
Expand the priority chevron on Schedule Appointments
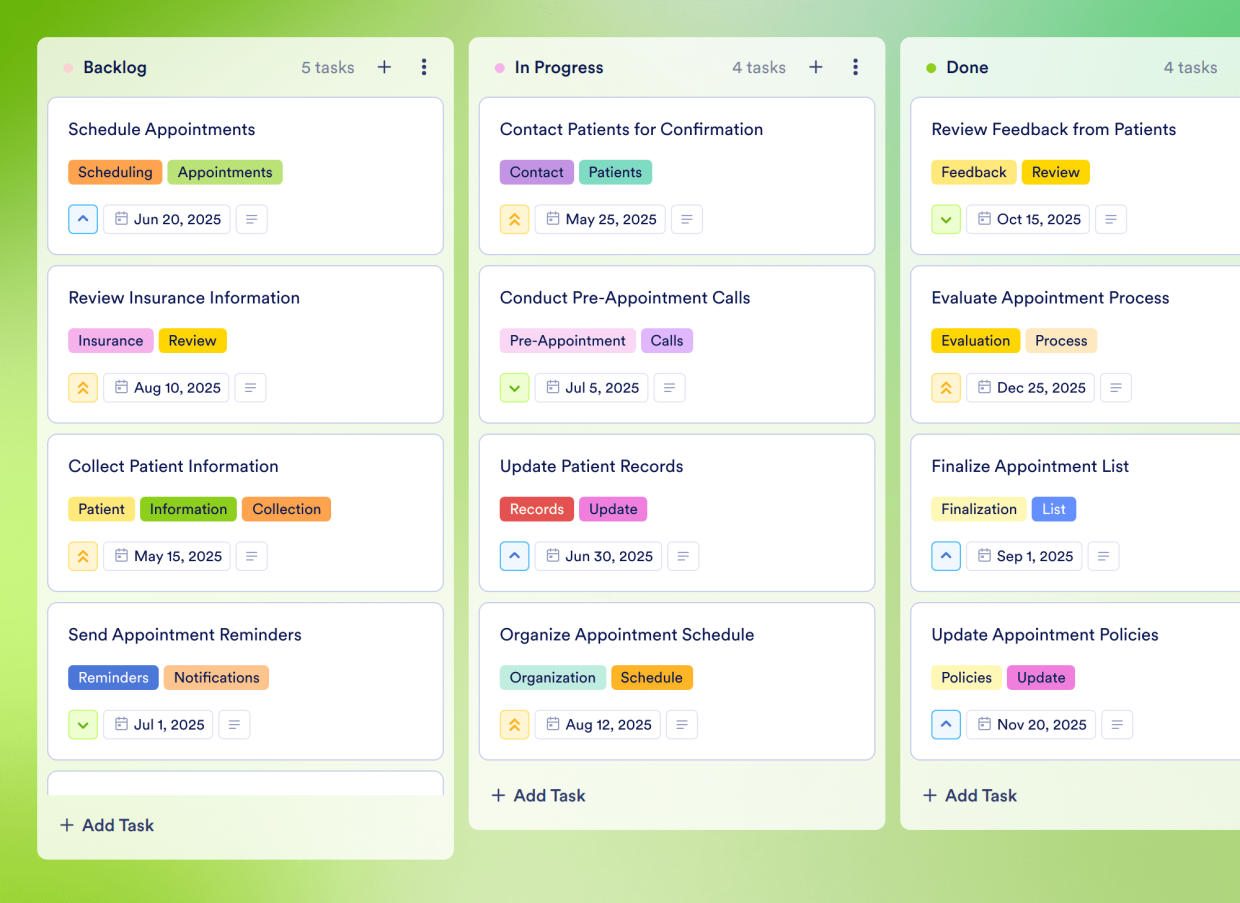tap(83, 219)
